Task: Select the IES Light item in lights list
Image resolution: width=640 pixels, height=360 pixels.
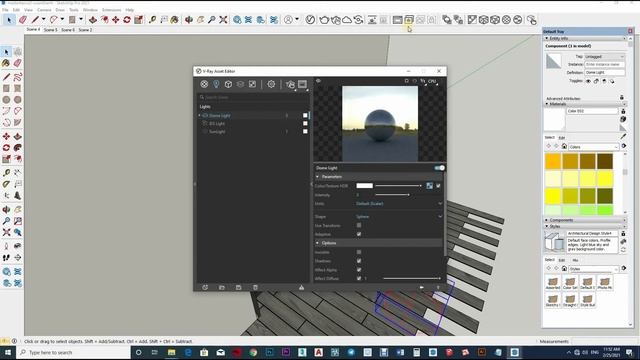Action: (217, 124)
